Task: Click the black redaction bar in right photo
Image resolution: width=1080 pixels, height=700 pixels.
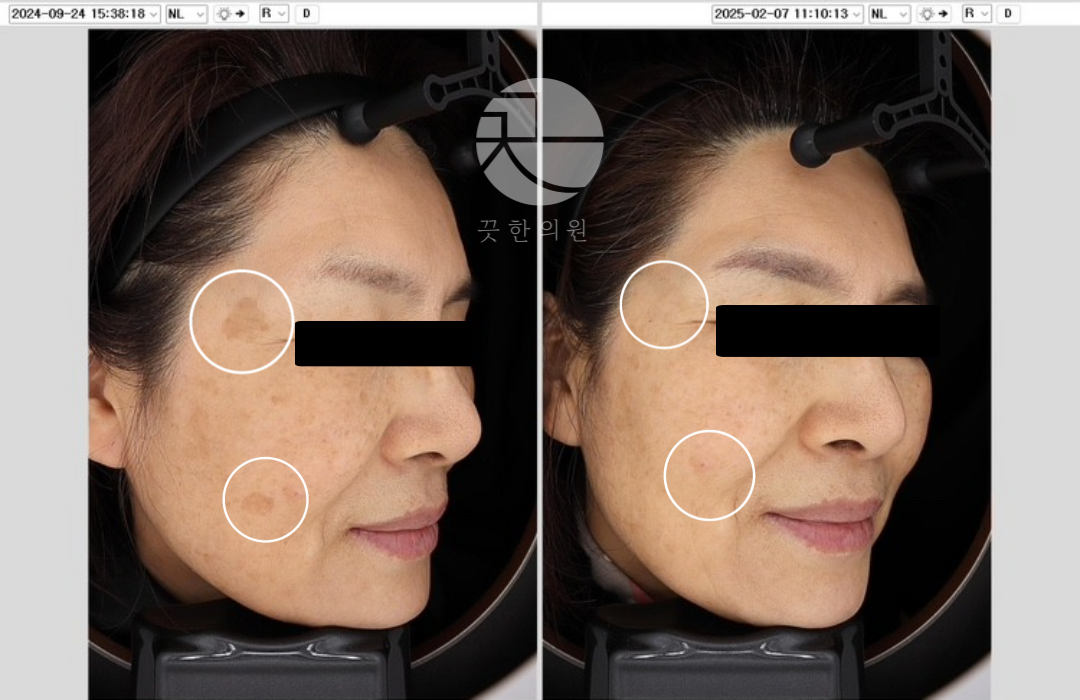Action: [827, 331]
